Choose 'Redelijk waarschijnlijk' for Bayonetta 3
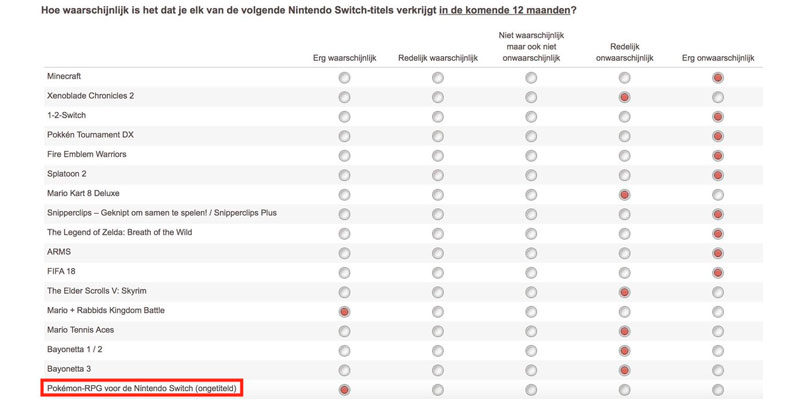This screenshot has height=400, width=800. tap(437, 370)
